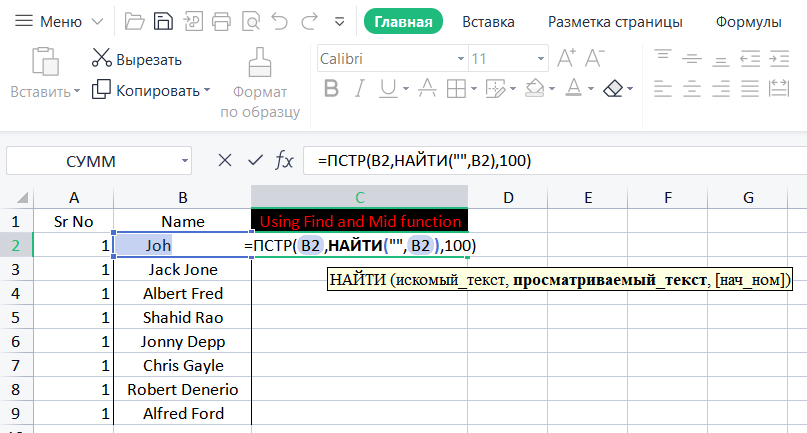Justify the text
The image size is (807, 433).
[750, 89]
